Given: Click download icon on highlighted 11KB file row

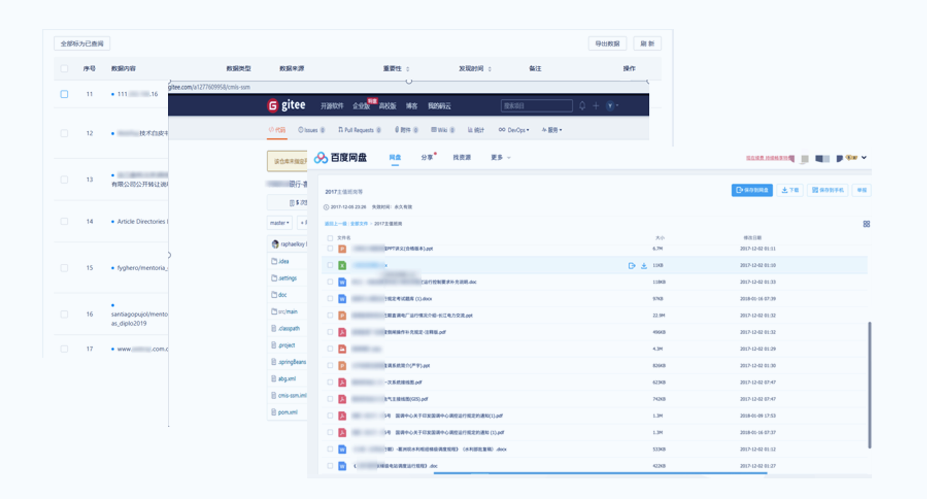Looking at the screenshot, I should click(644, 265).
